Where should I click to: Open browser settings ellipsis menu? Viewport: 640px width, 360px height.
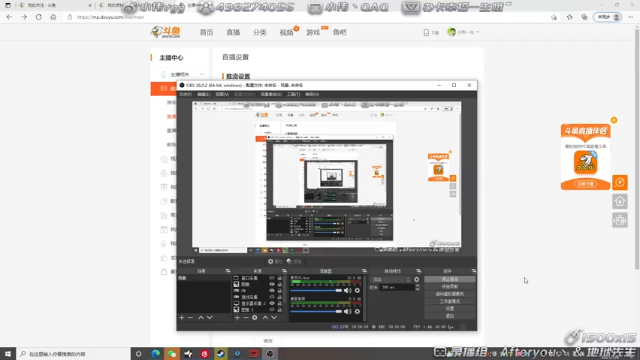(631, 17)
